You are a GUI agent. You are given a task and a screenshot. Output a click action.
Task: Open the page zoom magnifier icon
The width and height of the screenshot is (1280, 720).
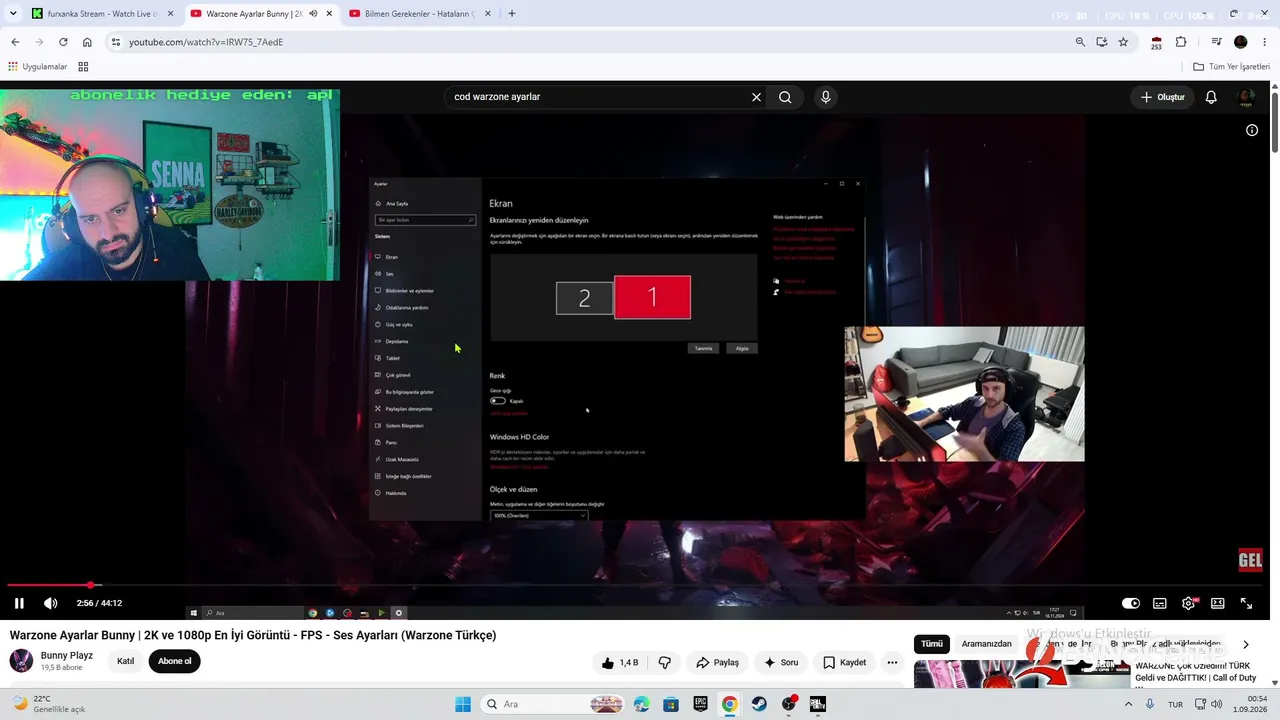[1080, 42]
